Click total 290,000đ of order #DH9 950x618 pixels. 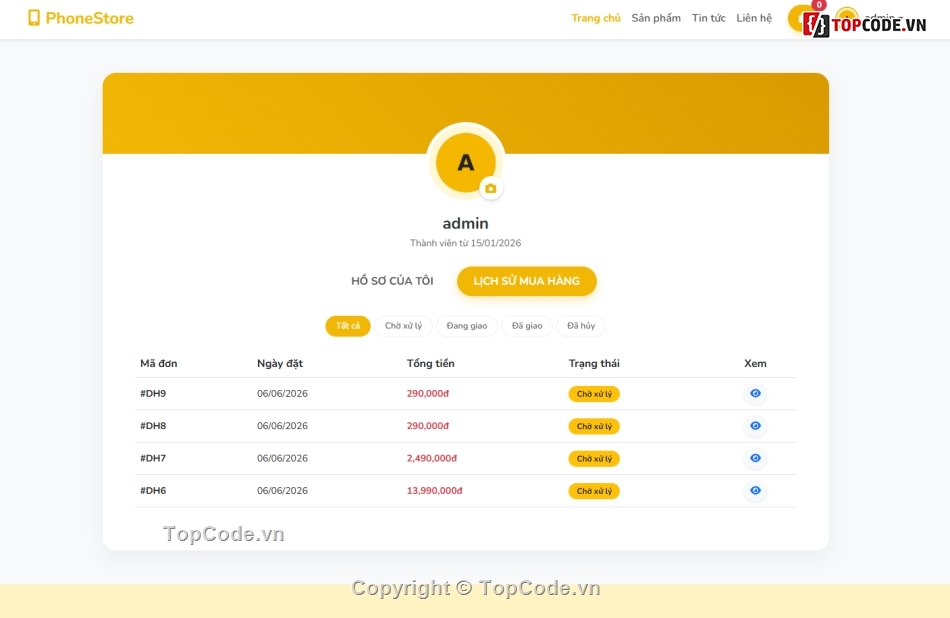[x=428, y=394]
